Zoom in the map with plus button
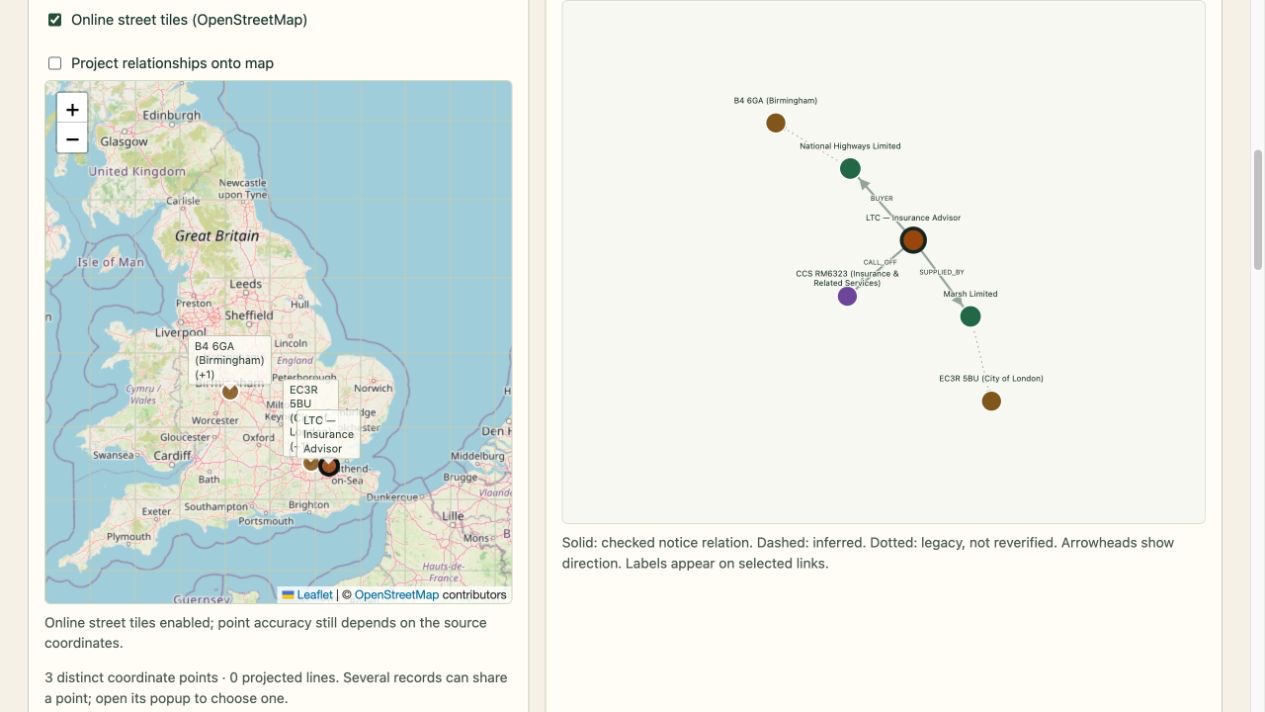The height and width of the screenshot is (712, 1265). [x=72, y=109]
